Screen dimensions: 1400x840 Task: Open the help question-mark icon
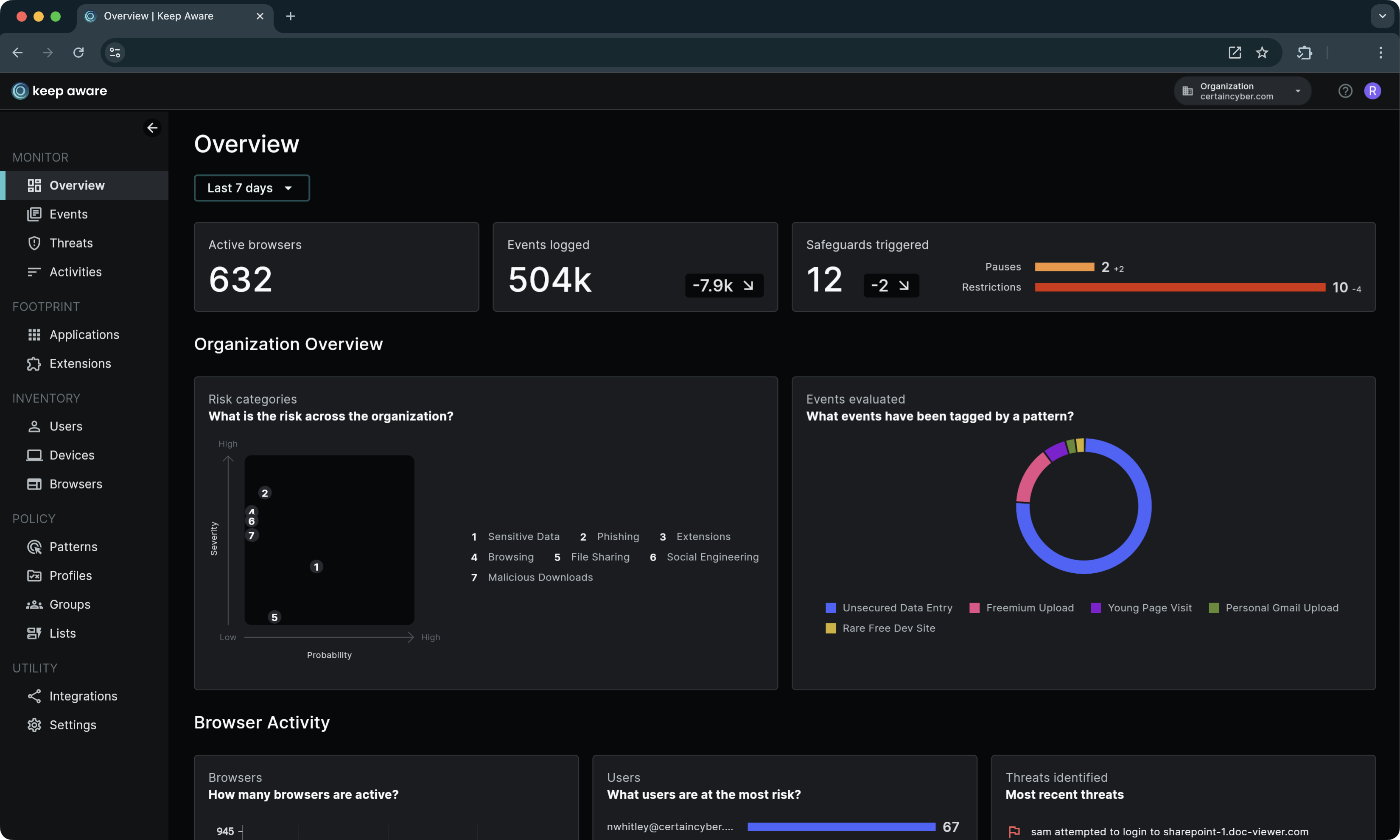coord(1345,91)
